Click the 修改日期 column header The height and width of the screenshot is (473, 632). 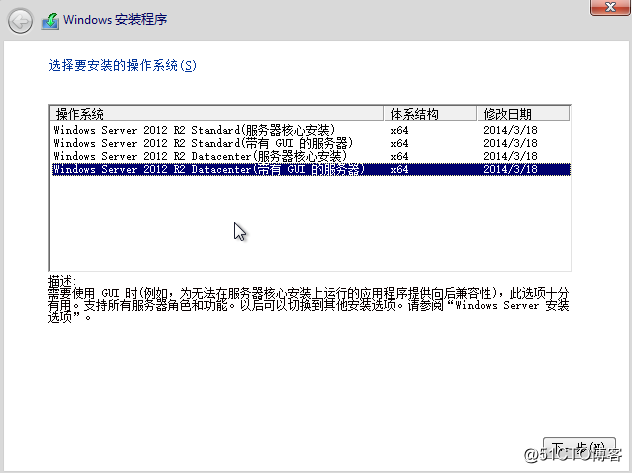[523, 114]
